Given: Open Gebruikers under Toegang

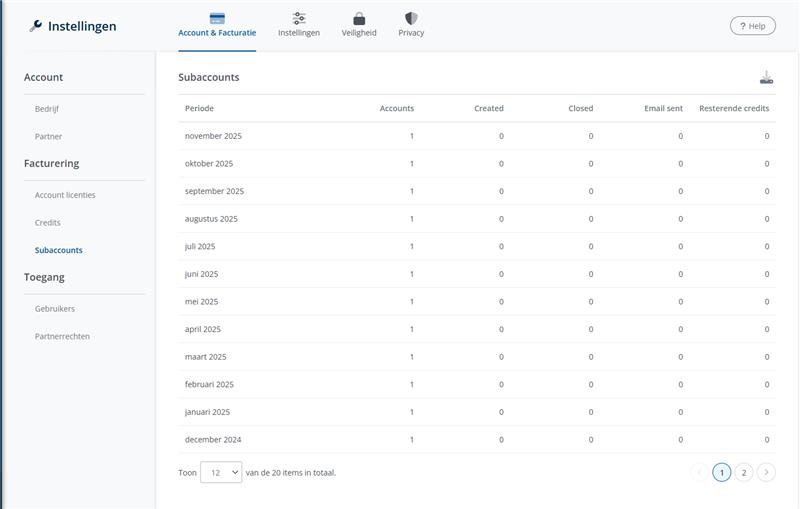Looking at the screenshot, I should pyautogui.click(x=55, y=309).
